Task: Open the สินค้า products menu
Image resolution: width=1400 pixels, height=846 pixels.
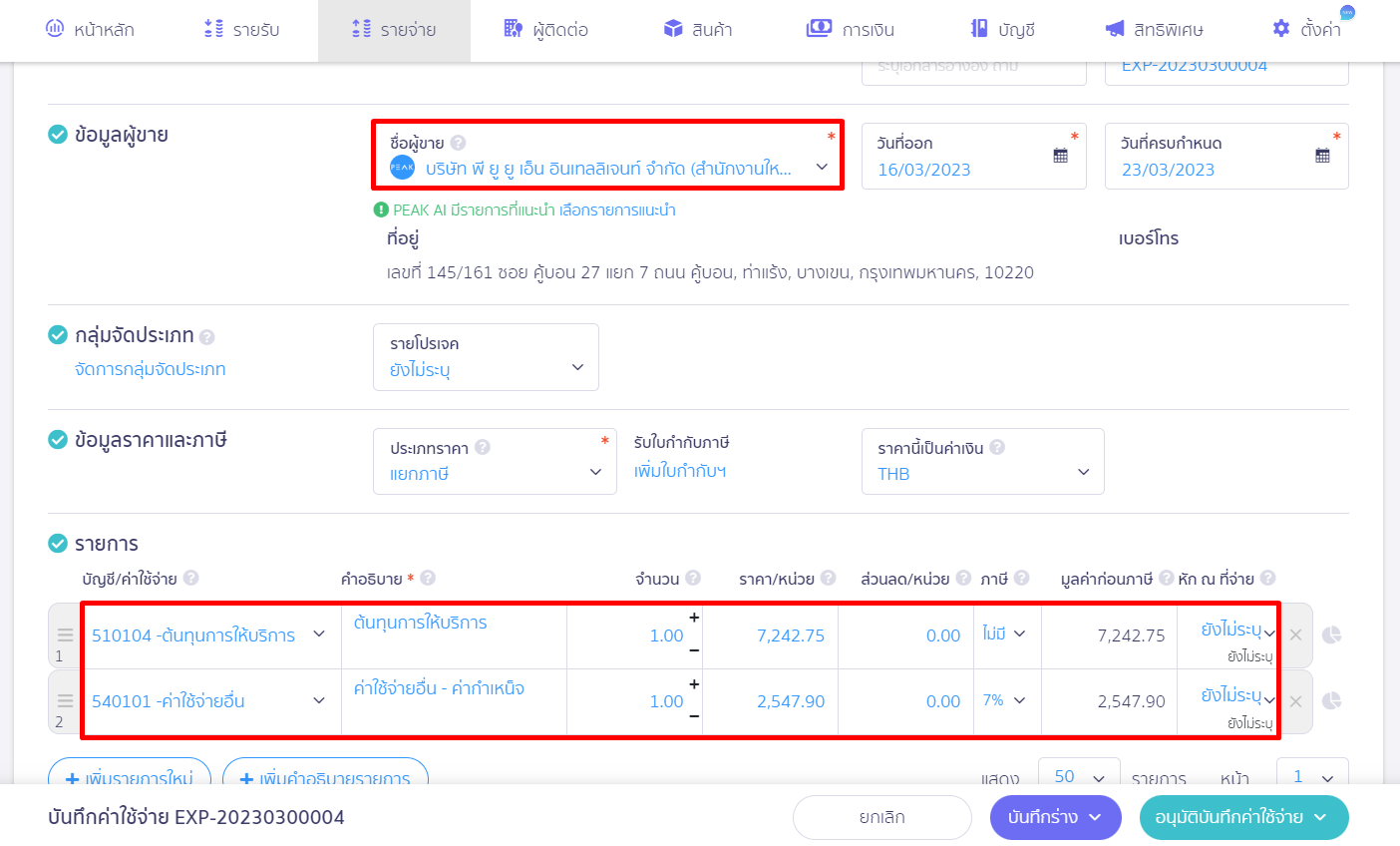Action: (698, 30)
